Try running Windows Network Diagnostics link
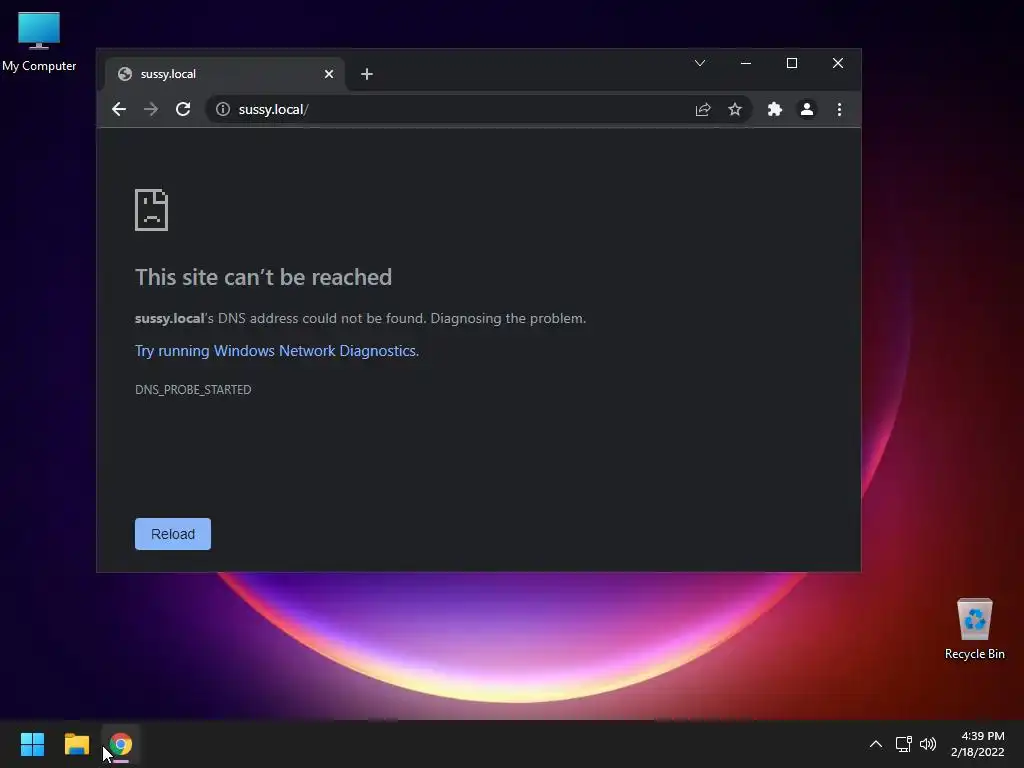The image size is (1024, 768). pyautogui.click(x=277, y=351)
